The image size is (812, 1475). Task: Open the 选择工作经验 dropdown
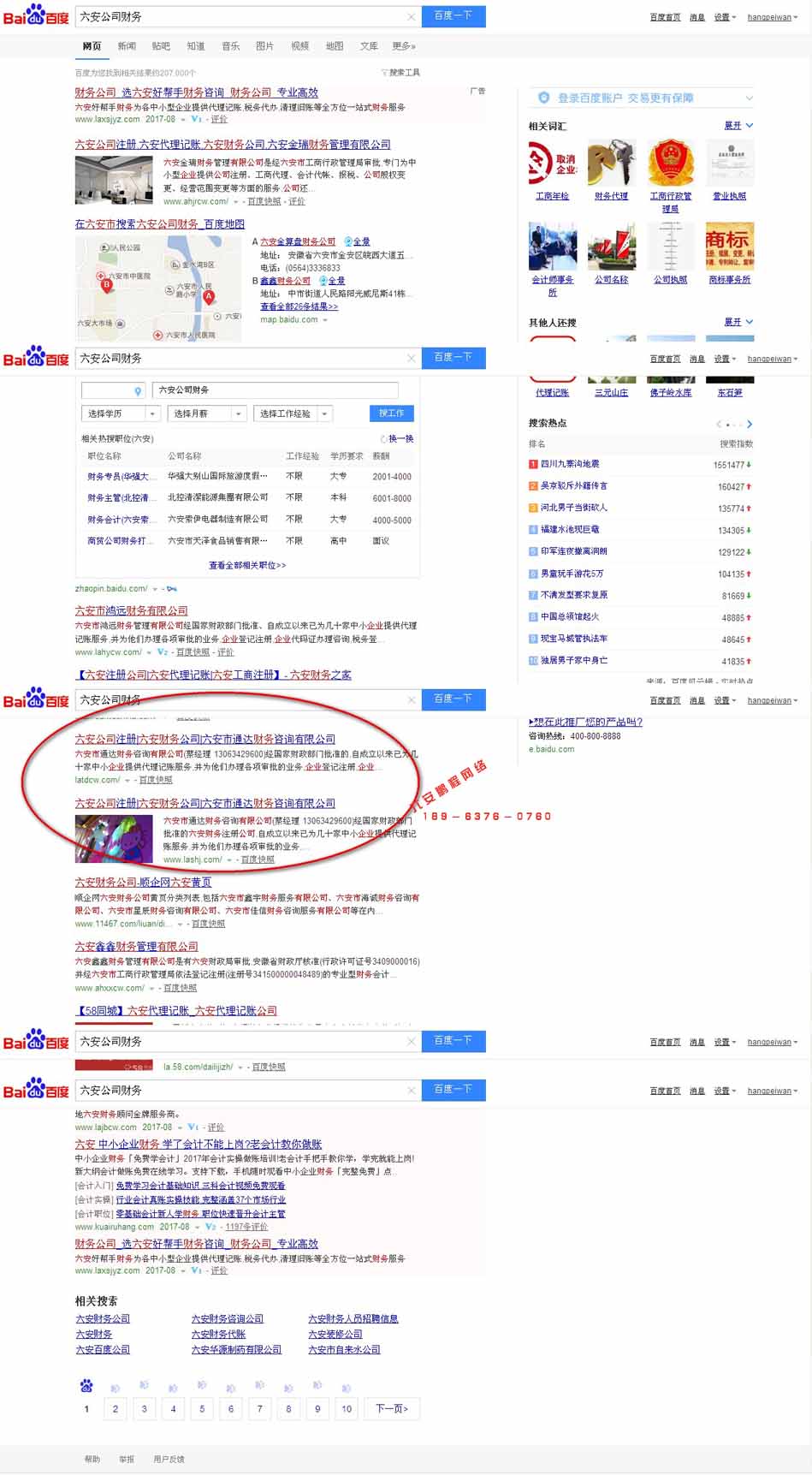click(x=292, y=413)
